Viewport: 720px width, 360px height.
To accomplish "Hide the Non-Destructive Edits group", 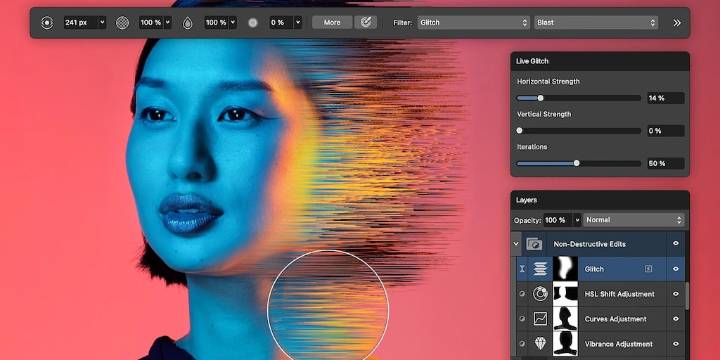I will (675, 244).
